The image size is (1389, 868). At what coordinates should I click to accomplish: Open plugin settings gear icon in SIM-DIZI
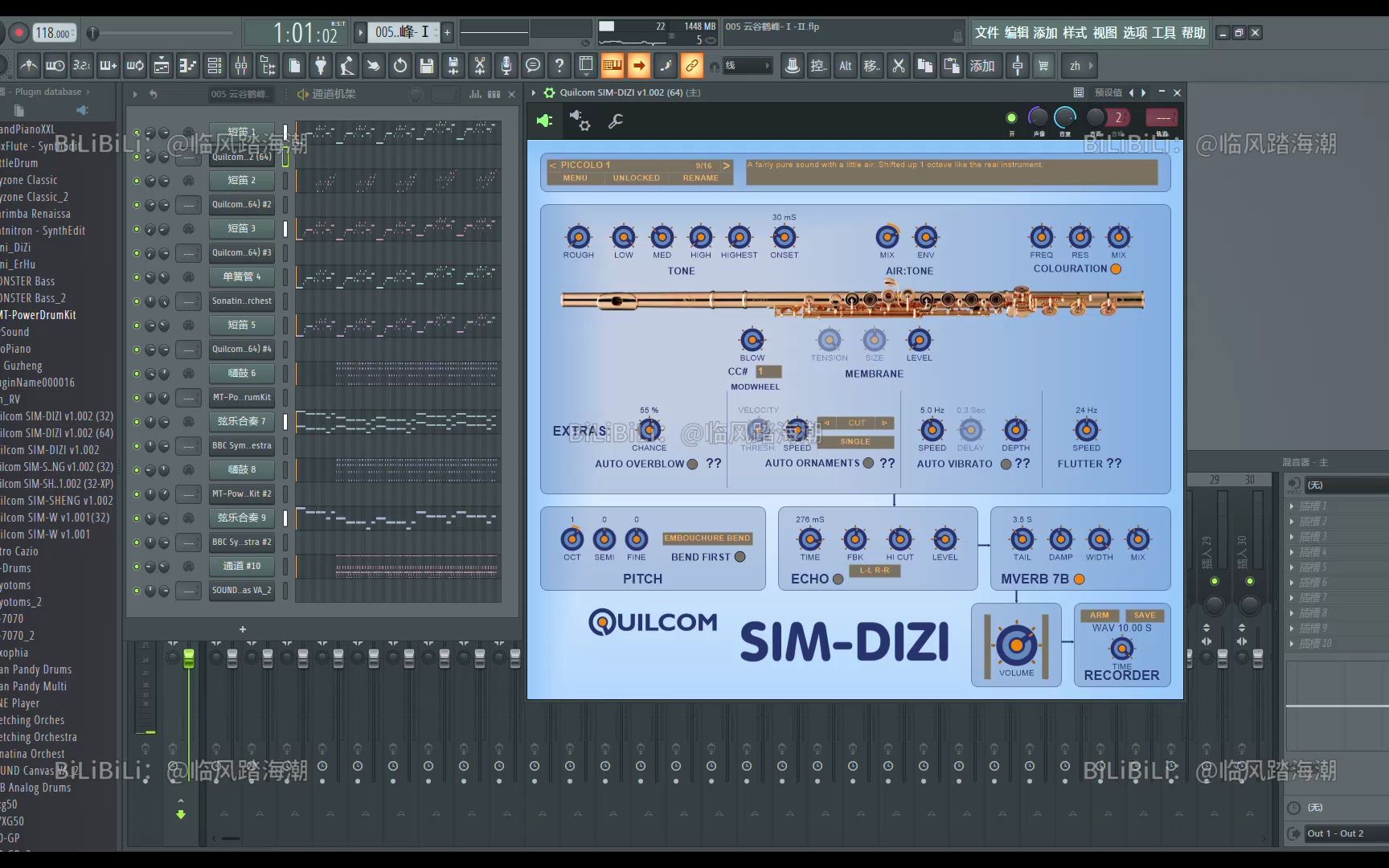[x=580, y=121]
